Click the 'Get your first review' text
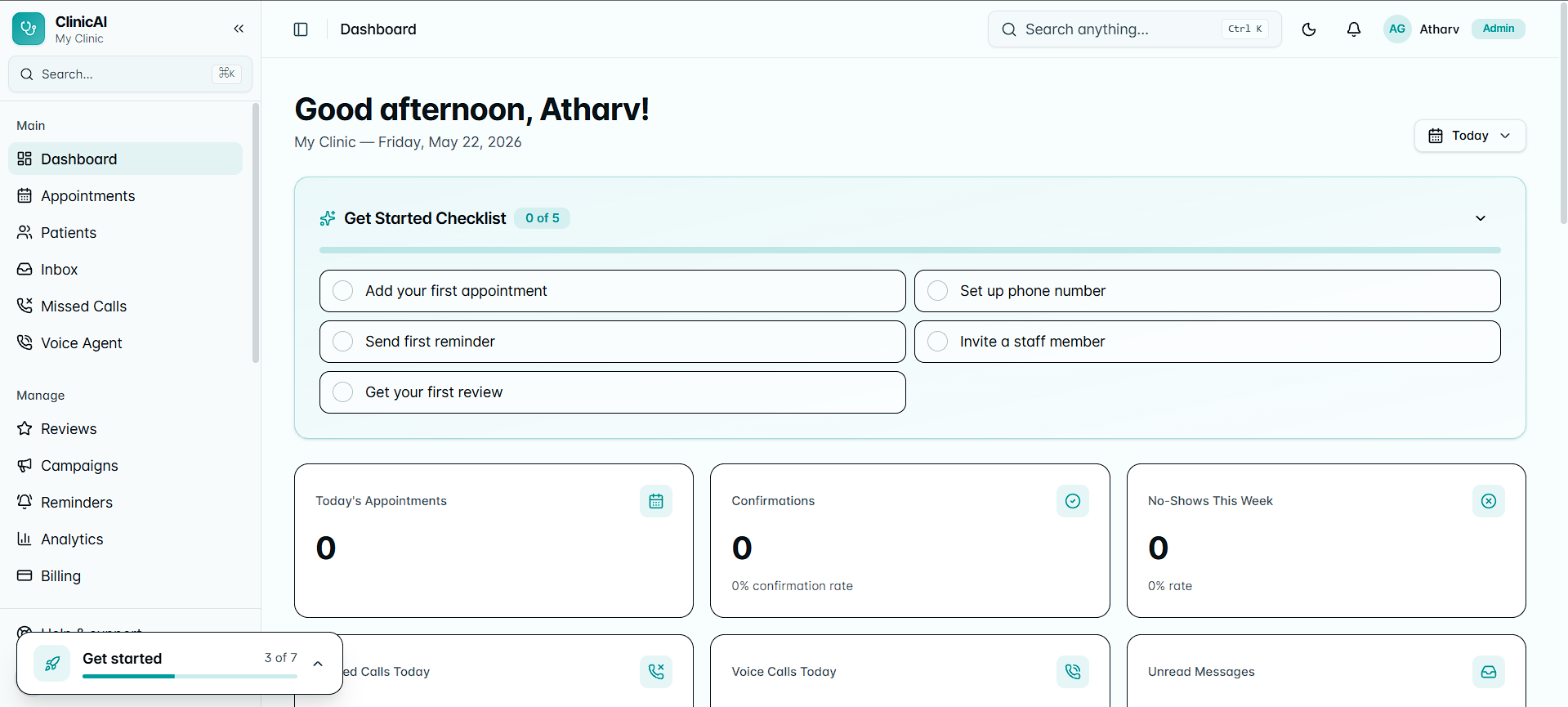The image size is (1568, 707). (434, 392)
